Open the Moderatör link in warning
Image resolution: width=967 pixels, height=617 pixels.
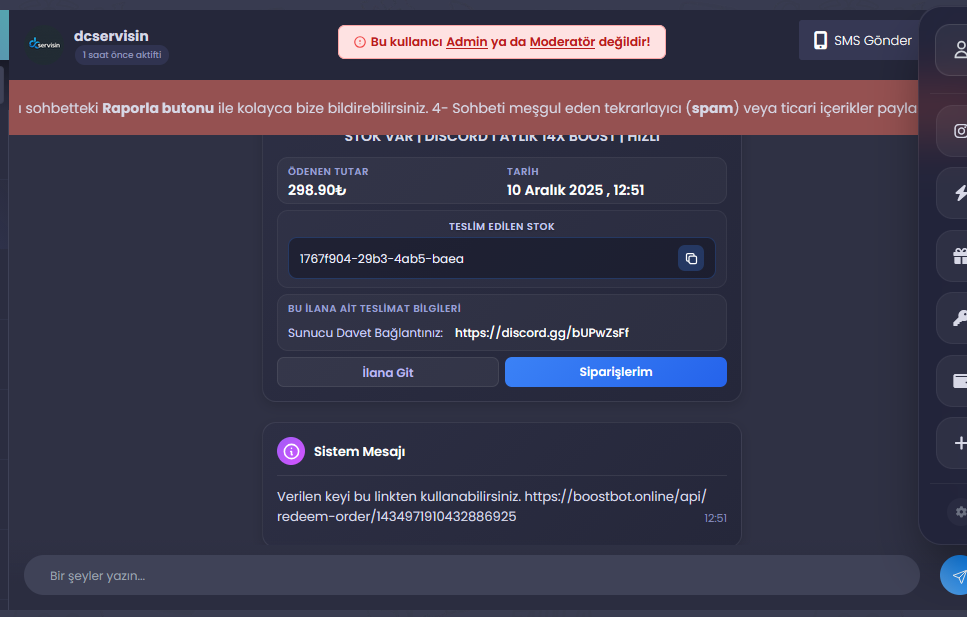point(562,42)
